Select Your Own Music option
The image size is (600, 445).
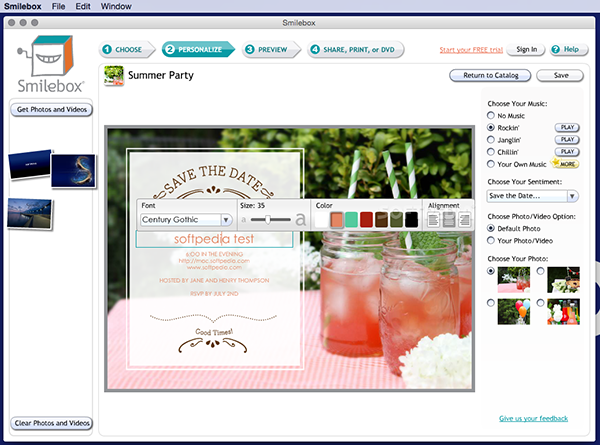491,164
